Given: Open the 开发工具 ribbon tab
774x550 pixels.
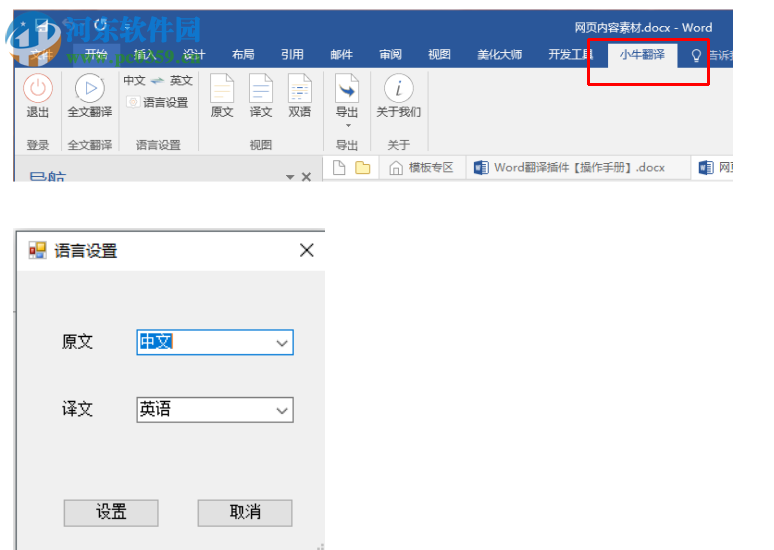Looking at the screenshot, I should click(570, 54).
